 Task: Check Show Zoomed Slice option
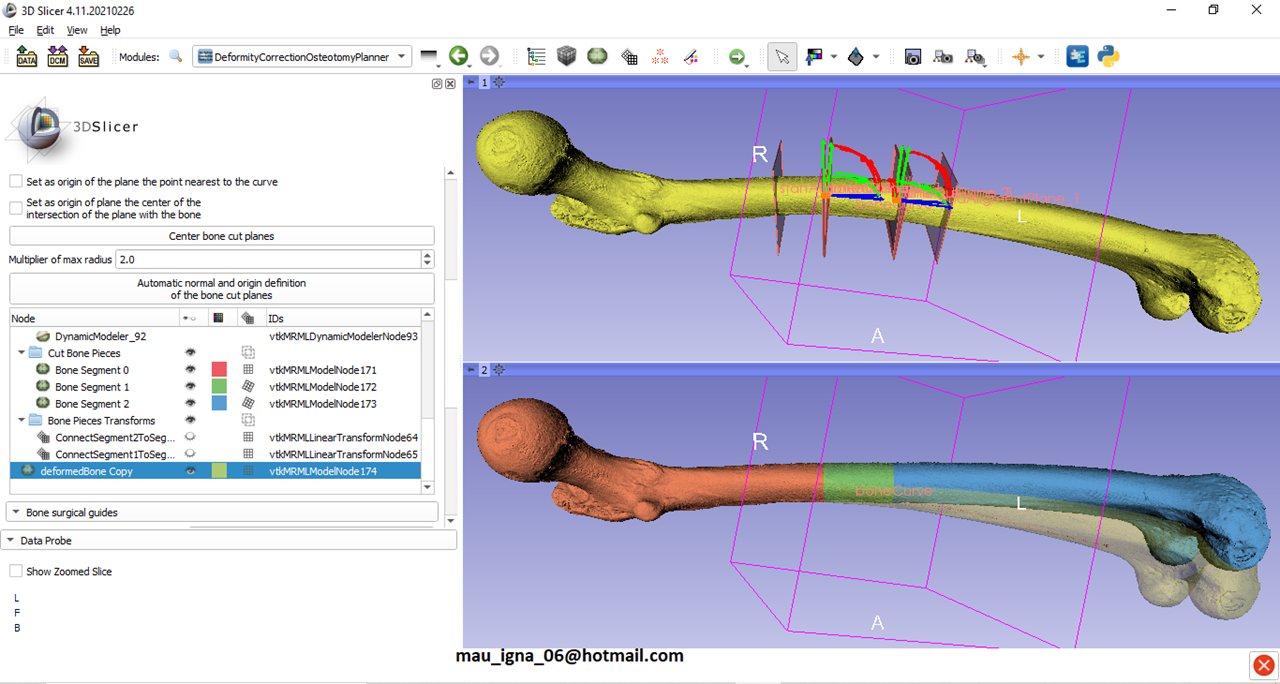[x=16, y=572]
